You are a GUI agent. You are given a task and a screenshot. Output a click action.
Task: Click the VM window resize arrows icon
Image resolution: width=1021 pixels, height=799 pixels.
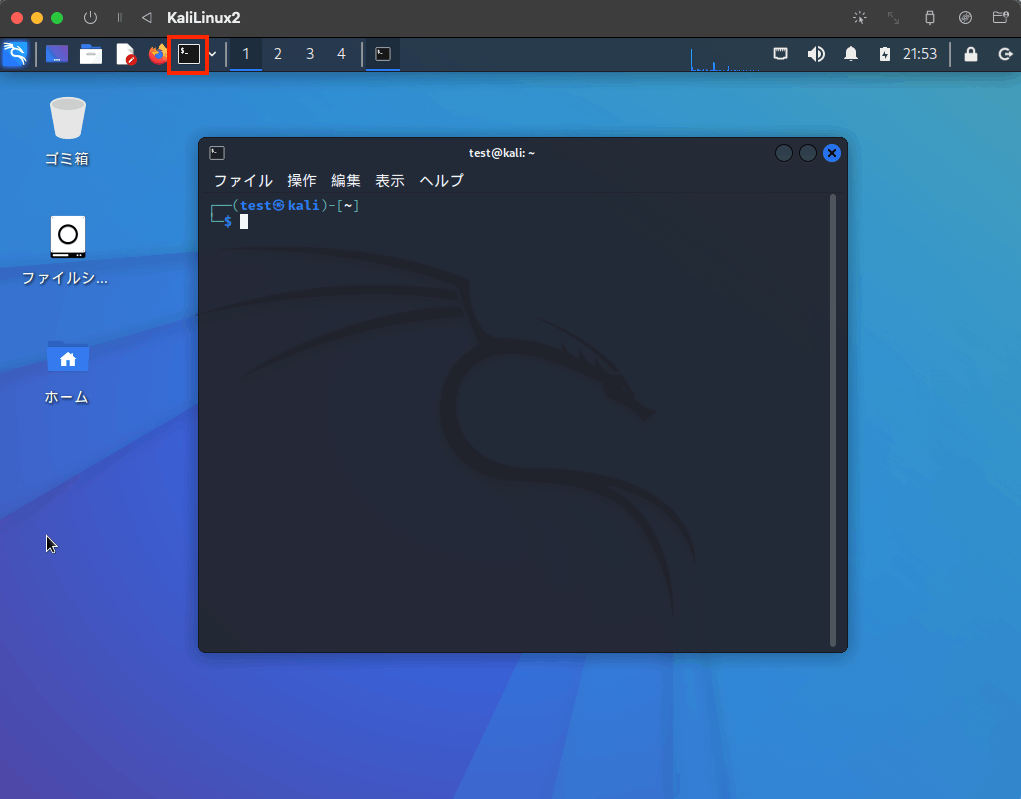[893, 18]
